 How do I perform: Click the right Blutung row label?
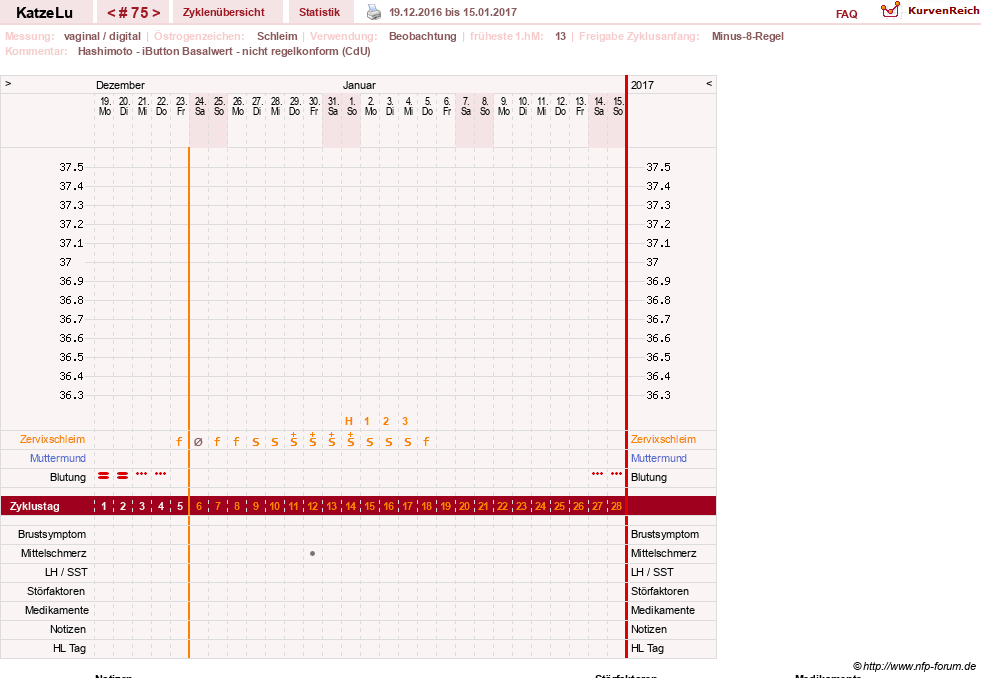(x=649, y=477)
